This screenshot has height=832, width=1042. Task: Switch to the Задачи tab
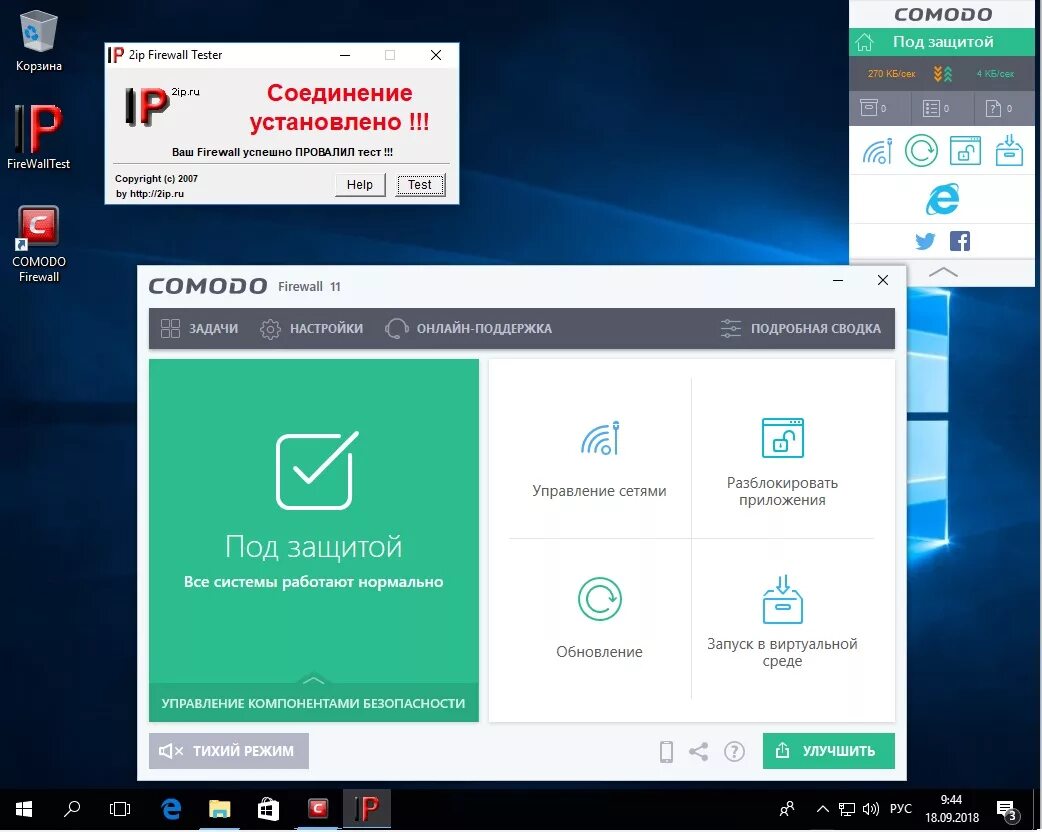(198, 328)
